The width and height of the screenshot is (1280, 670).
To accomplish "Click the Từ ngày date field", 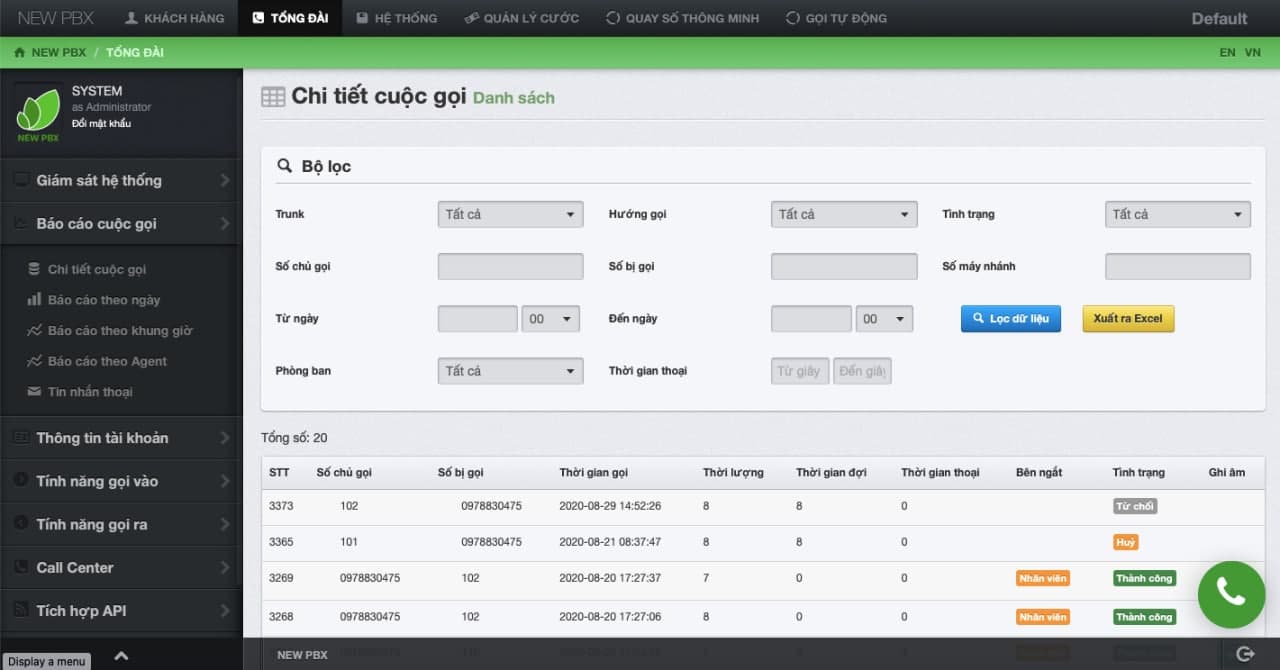I will [478, 319].
